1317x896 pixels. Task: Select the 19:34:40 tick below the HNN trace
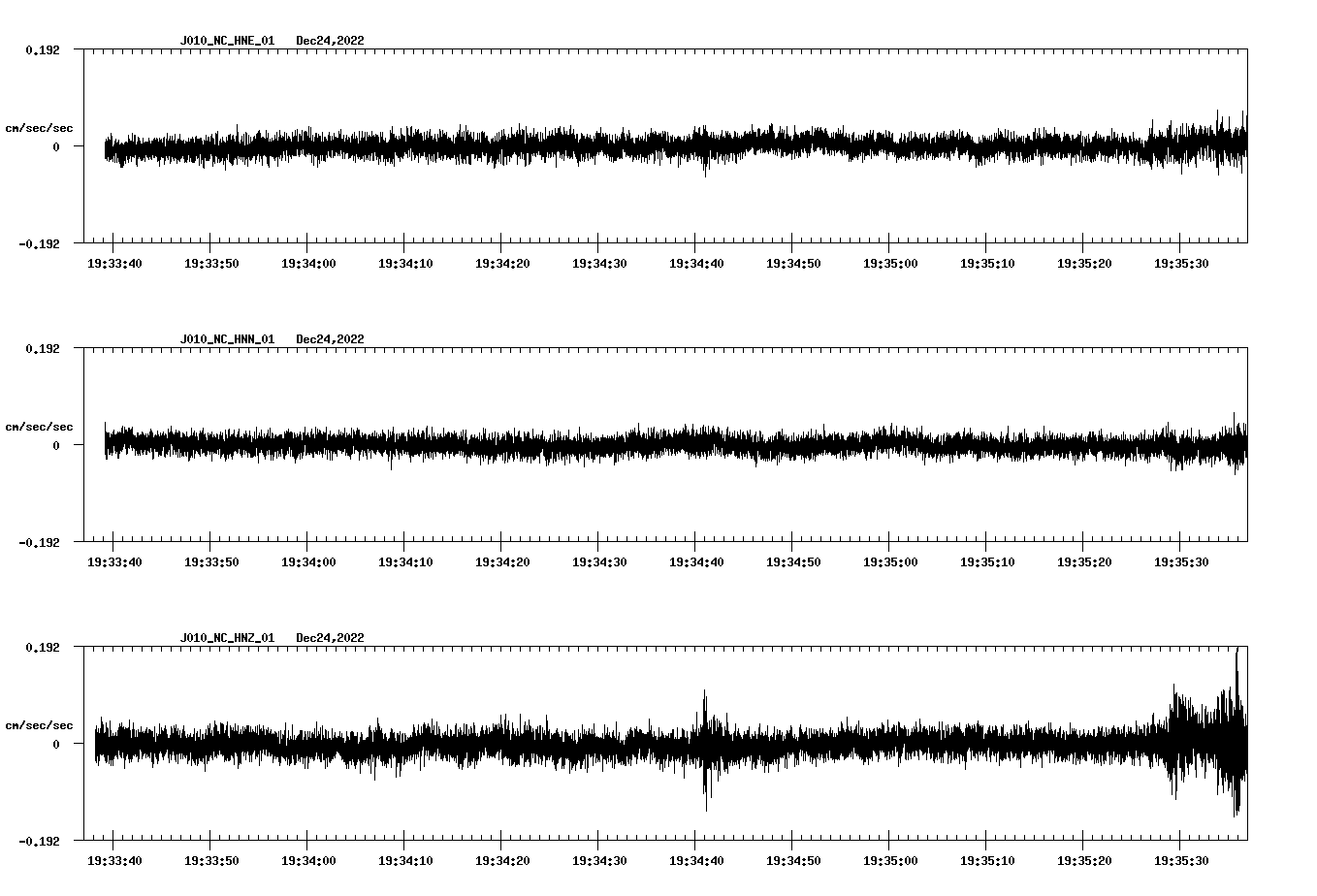pos(694,560)
